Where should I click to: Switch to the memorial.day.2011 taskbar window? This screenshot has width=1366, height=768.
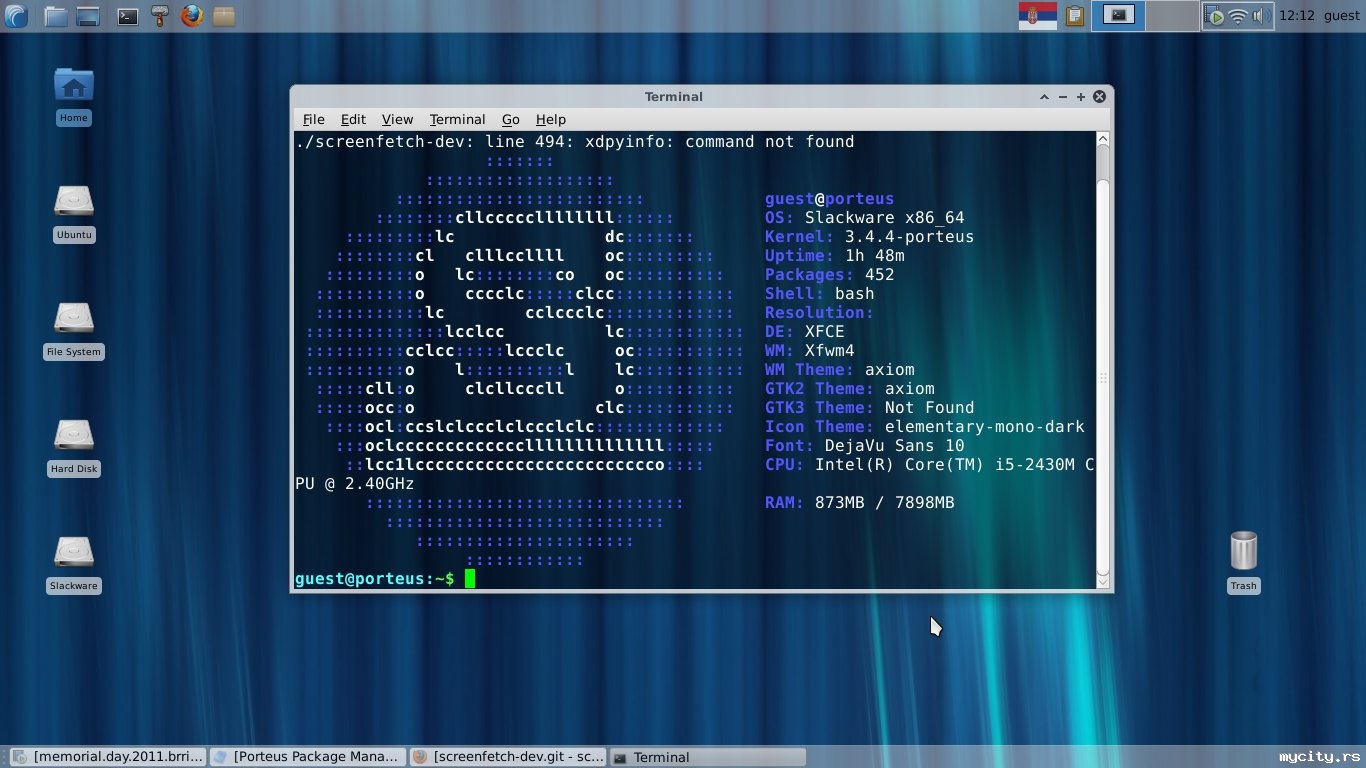tap(105, 757)
